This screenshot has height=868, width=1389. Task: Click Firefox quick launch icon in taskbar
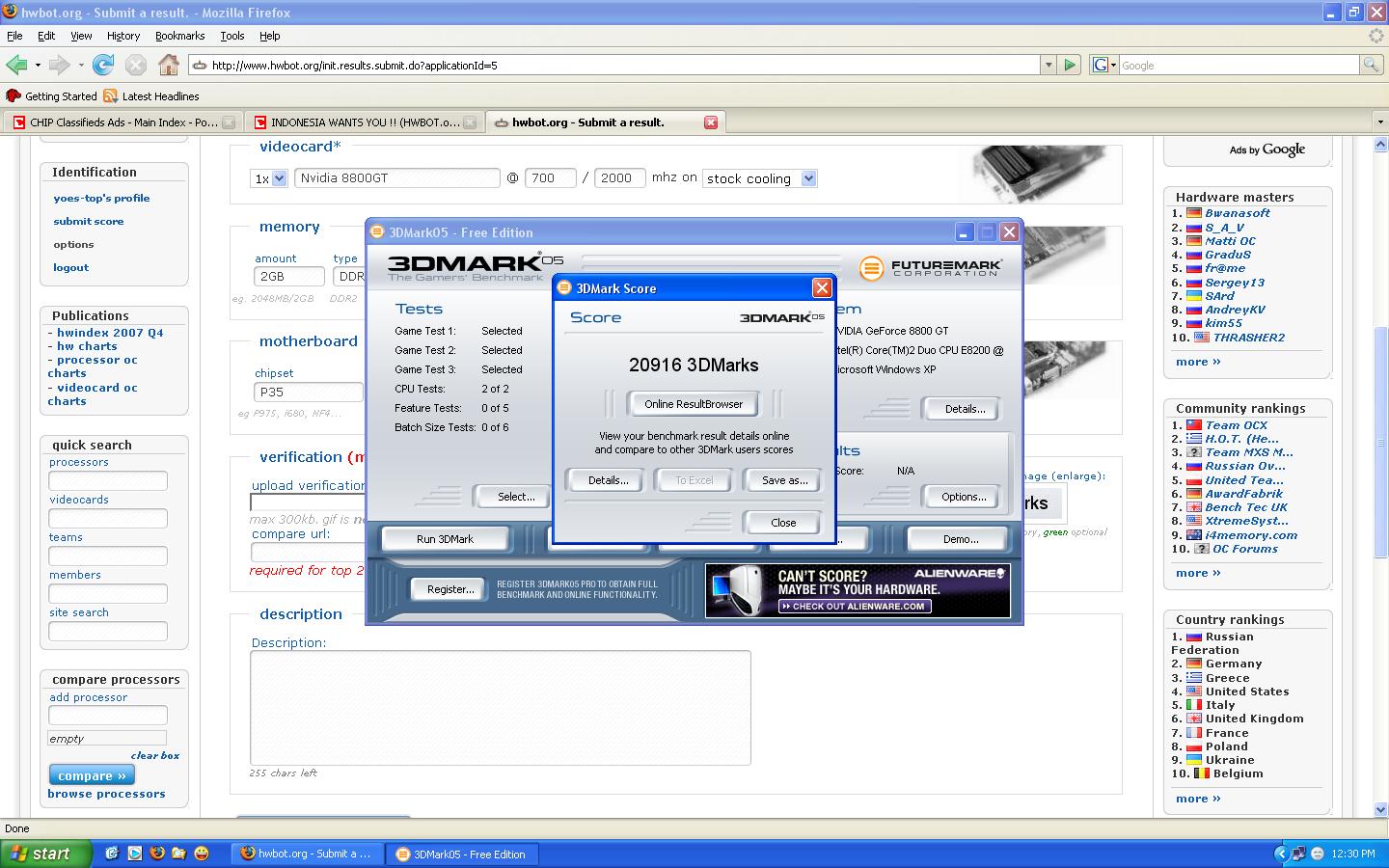tap(157, 854)
